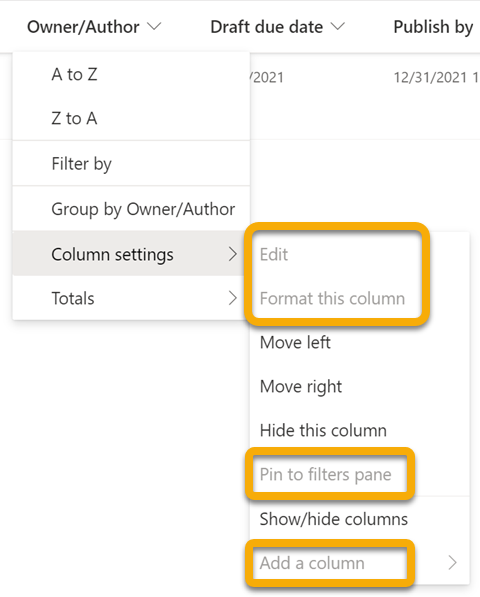Sort column A to Z
Viewport: 480px width, 597px height.
click(x=131, y=75)
